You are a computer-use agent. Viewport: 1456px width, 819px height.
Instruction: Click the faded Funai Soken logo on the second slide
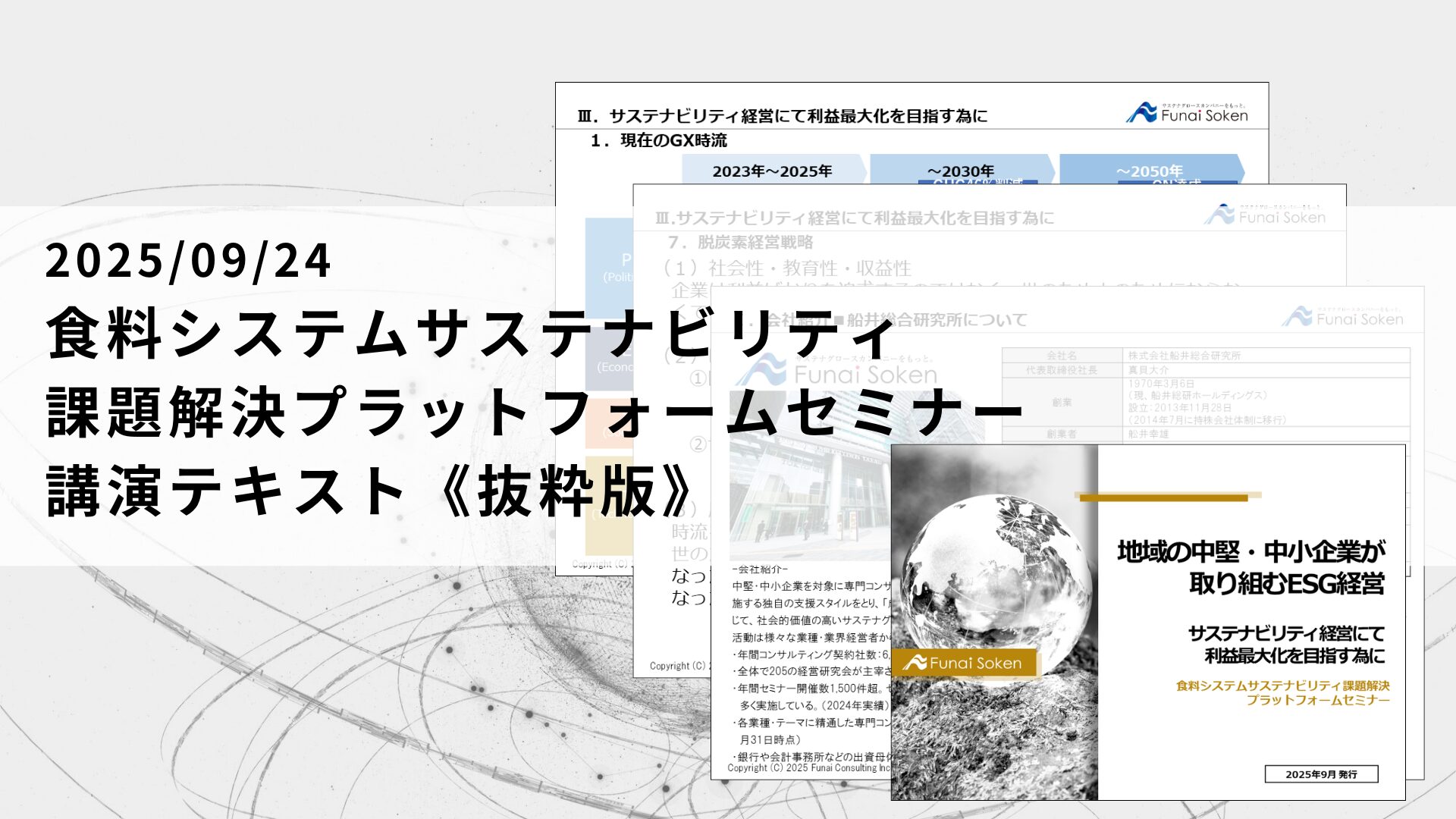[1265, 216]
